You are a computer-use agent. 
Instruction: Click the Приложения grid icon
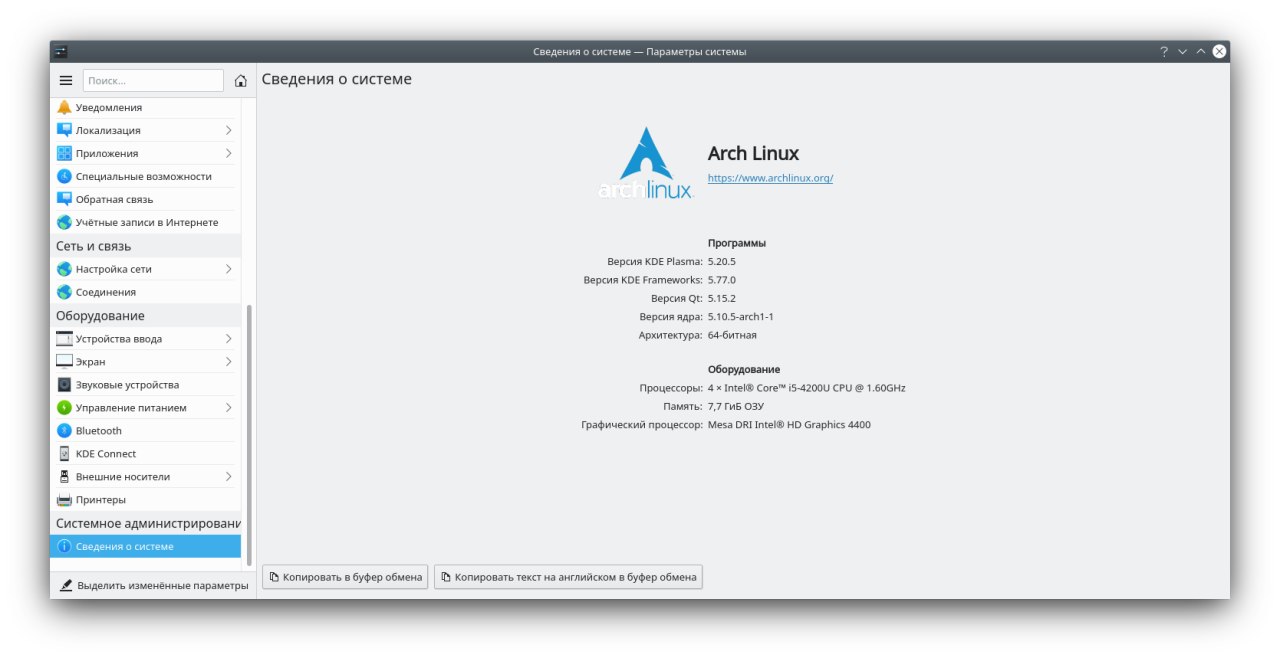pyautogui.click(x=64, y=153)
